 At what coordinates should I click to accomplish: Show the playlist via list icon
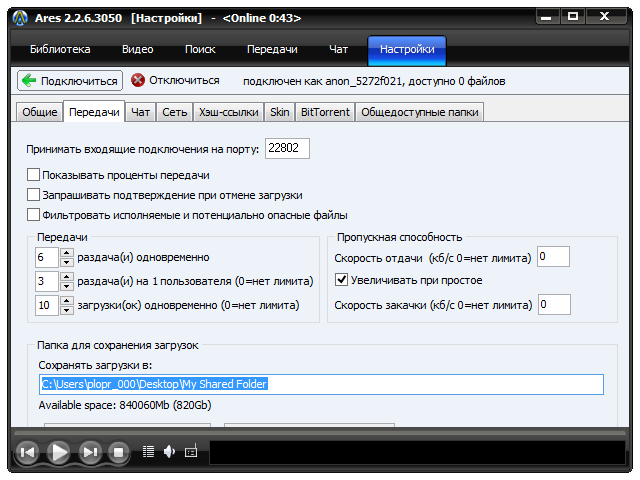tap(148, 451)
